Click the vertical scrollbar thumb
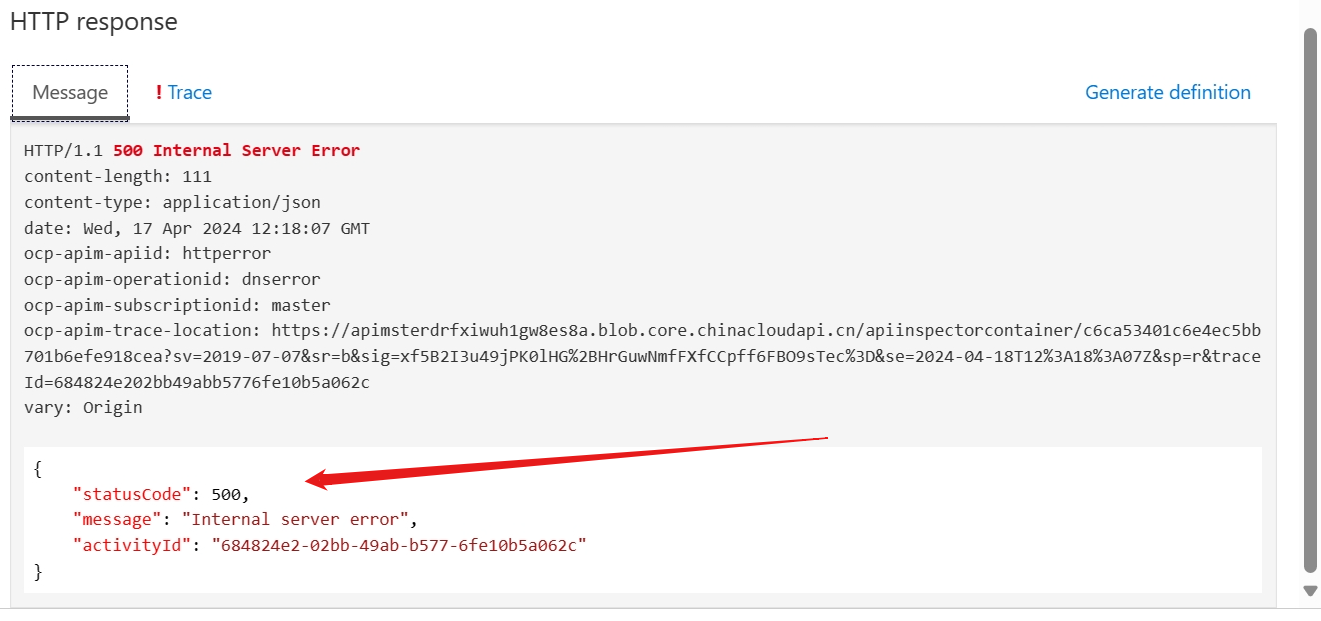The image size is (1321, 621). [1309, 300]
